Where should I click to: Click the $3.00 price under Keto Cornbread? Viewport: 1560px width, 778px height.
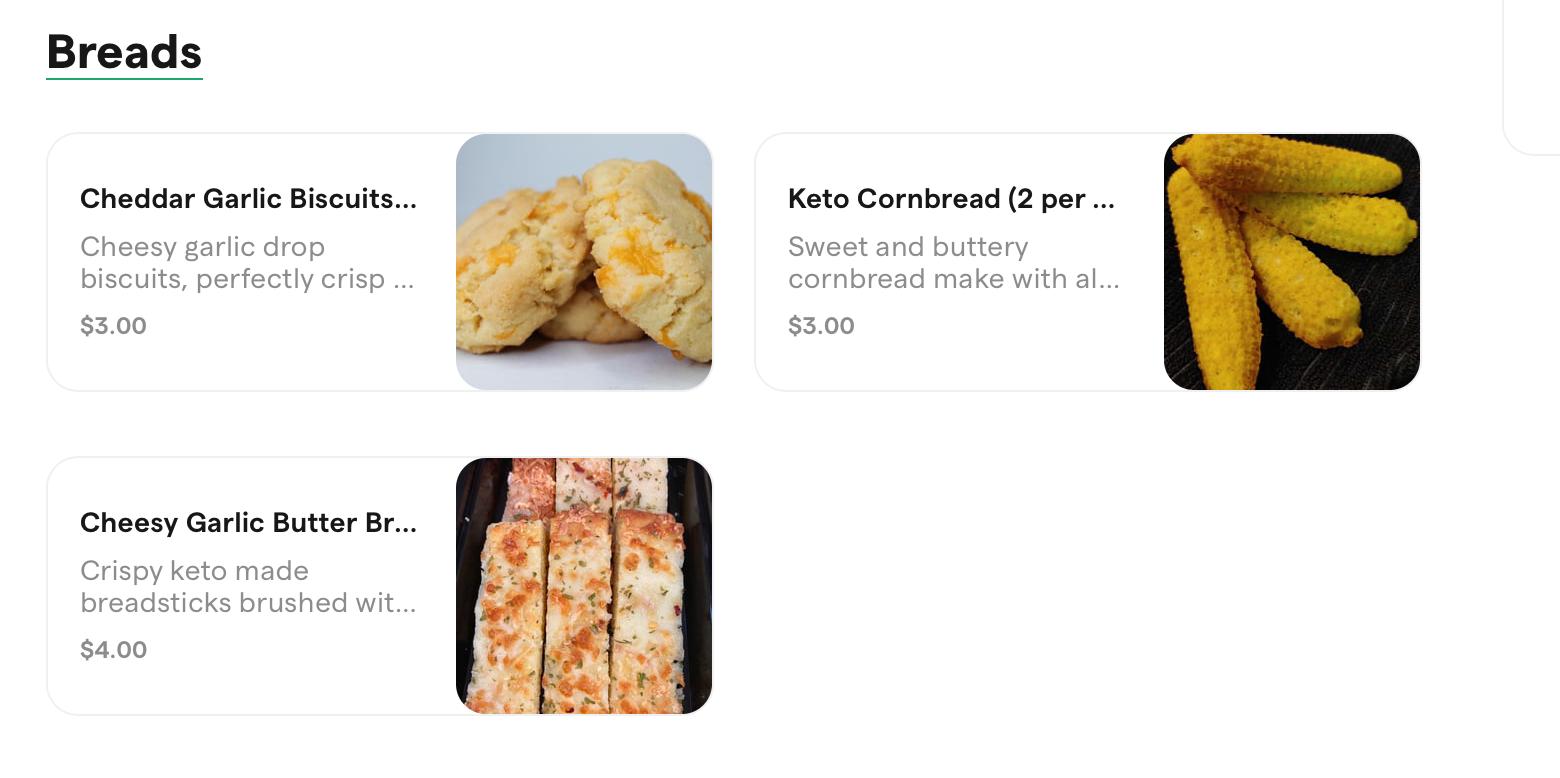tap(821, 326)
